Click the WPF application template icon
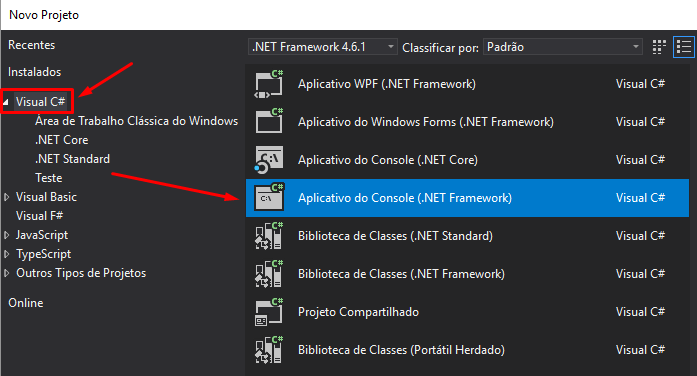The height and width of the screenshot is (376, 697). tap(269, 84)
